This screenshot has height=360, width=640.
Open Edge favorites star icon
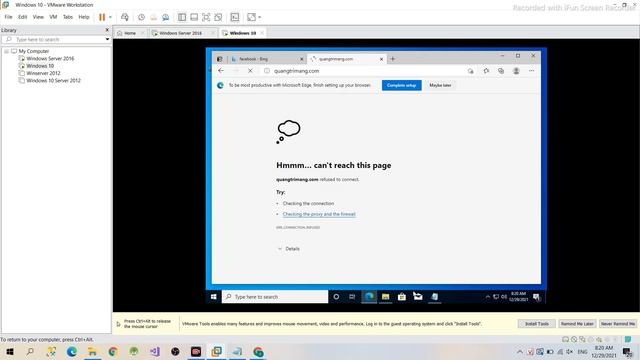tap(486, 71)
